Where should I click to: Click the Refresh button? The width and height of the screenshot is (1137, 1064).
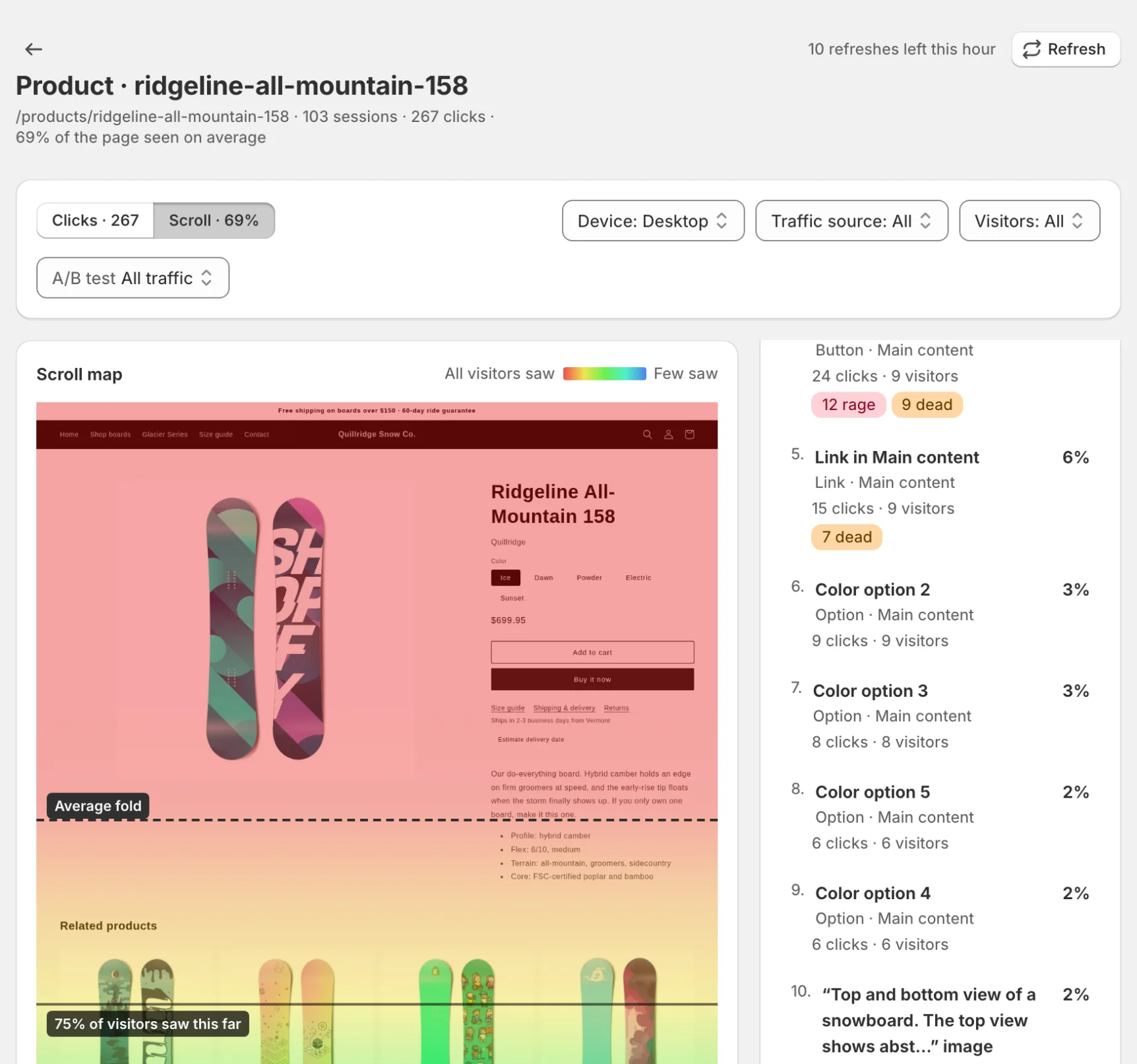coord(1065,49)
